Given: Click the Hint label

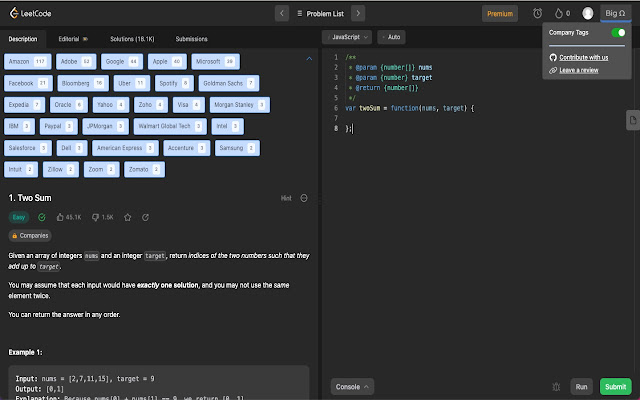Looking at the screenshot, I should click(x=286, y=198).
